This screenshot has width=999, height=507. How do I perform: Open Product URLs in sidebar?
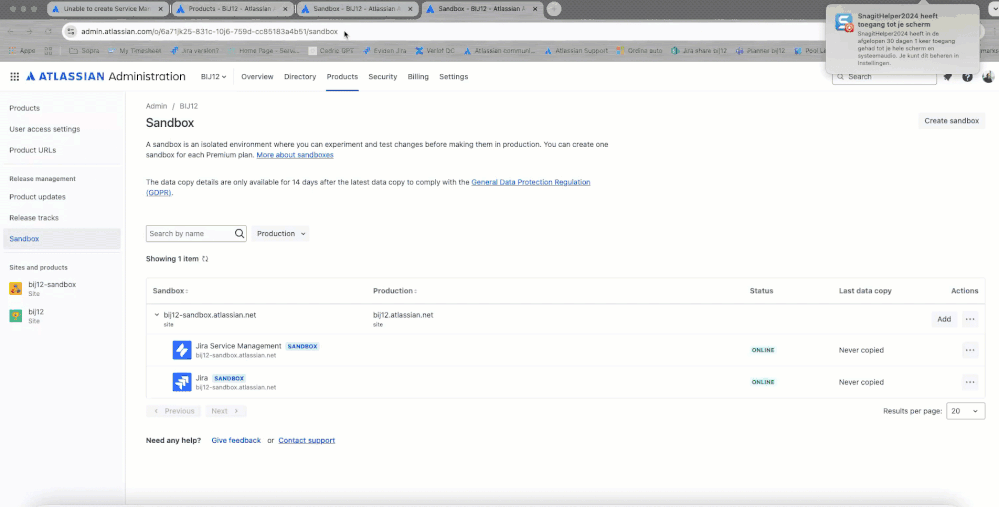tap(32, 150)
